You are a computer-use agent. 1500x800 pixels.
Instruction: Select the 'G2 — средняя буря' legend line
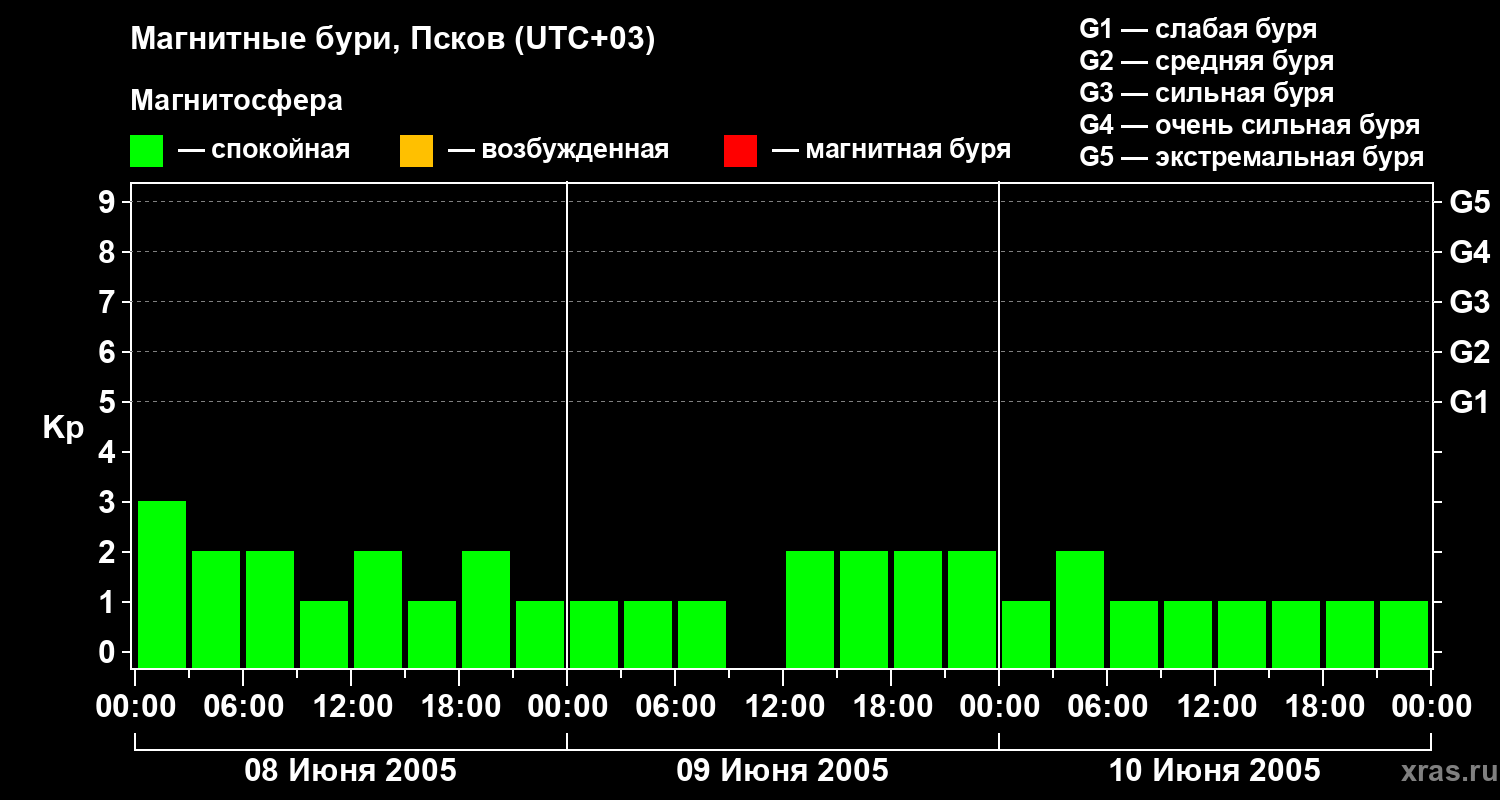(x=1206, y=61)
